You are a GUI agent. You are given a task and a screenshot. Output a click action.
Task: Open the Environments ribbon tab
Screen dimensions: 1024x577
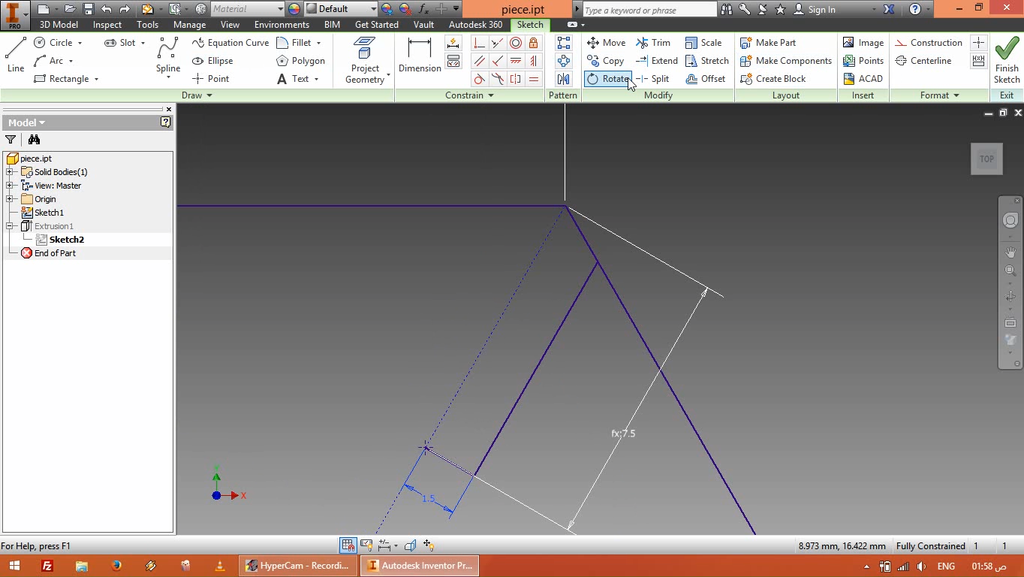pos(281,24)
